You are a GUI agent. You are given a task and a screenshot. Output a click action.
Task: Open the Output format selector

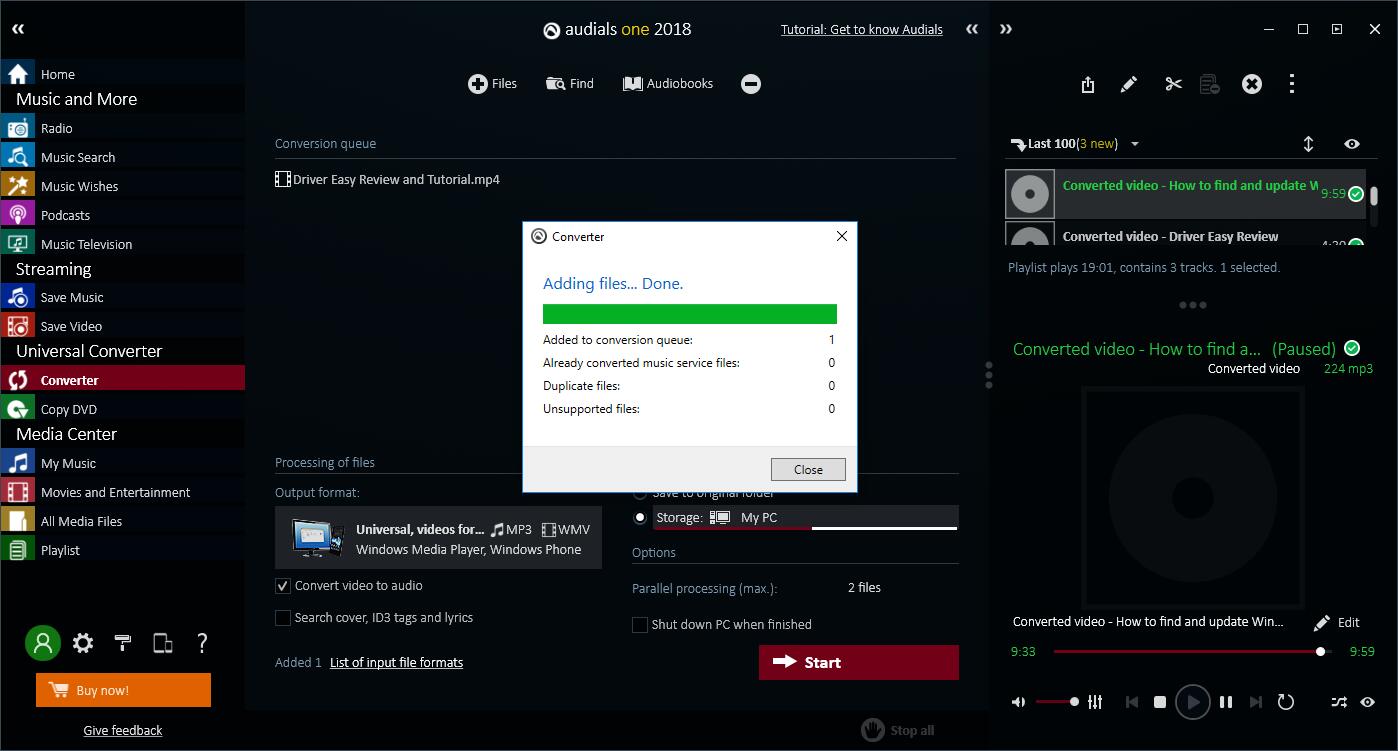(438, 539)
